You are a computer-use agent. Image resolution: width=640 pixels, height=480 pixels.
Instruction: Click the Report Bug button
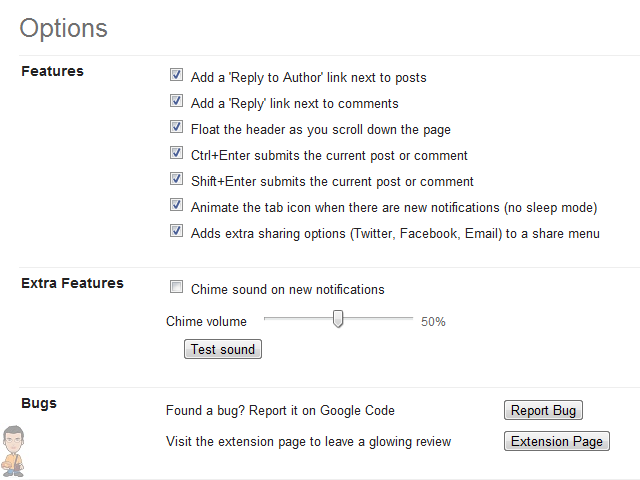click(x=543, y=410)
